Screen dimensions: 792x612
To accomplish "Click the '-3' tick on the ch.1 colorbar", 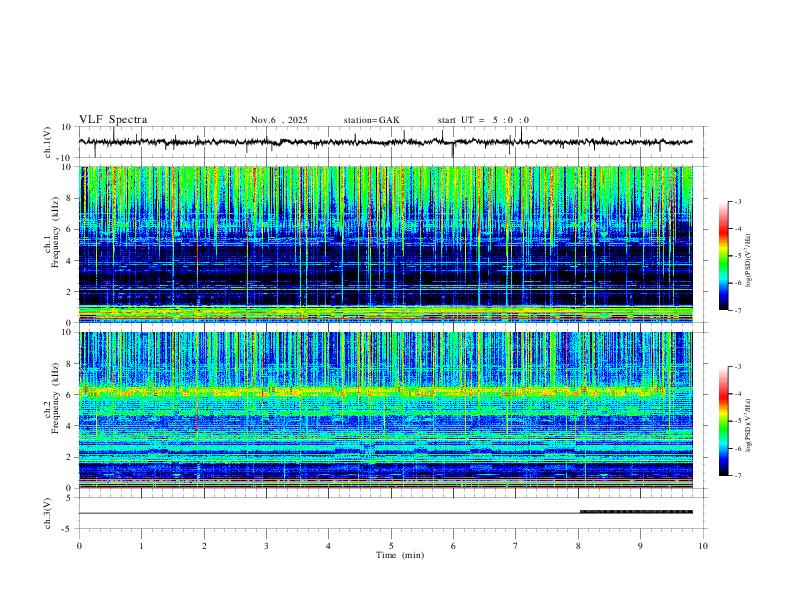I will pos(738,201).
